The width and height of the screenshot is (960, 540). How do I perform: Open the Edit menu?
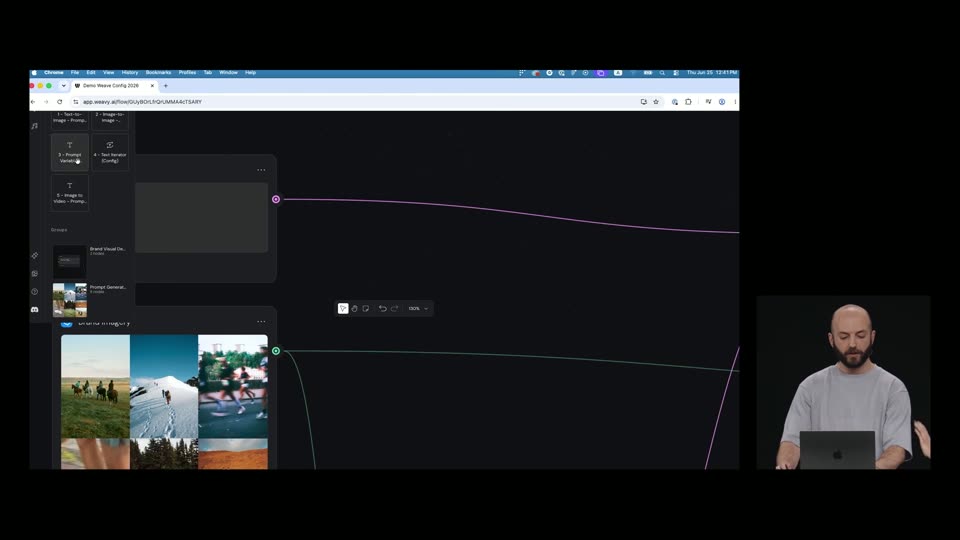[x=91, y=73]
